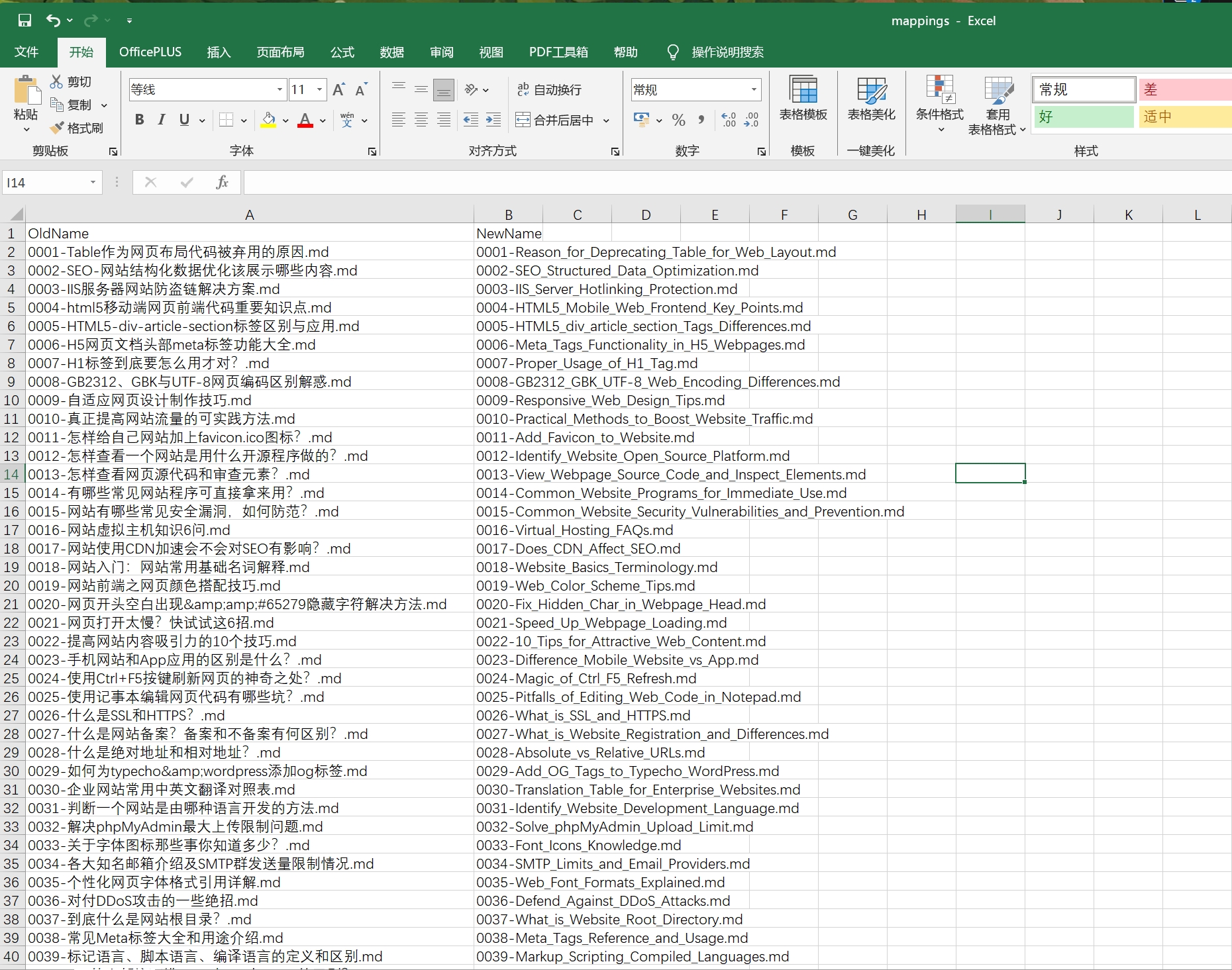Screen dimensions: 1232x970
Task: Select the Format Painter (格式刷) icon
Action: [77, 128]
